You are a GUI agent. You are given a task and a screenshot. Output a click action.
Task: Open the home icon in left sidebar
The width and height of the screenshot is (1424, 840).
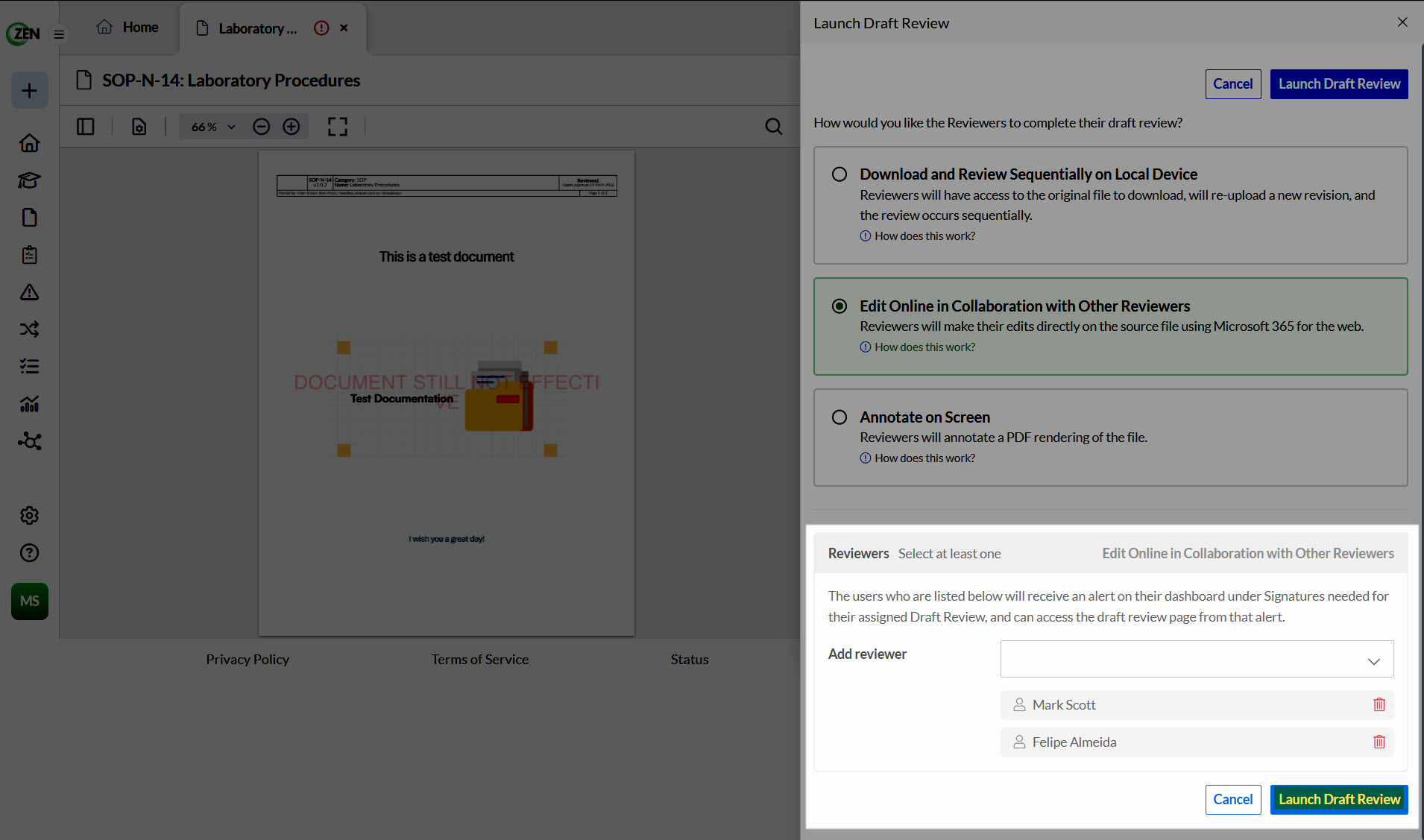click(30, 143)
